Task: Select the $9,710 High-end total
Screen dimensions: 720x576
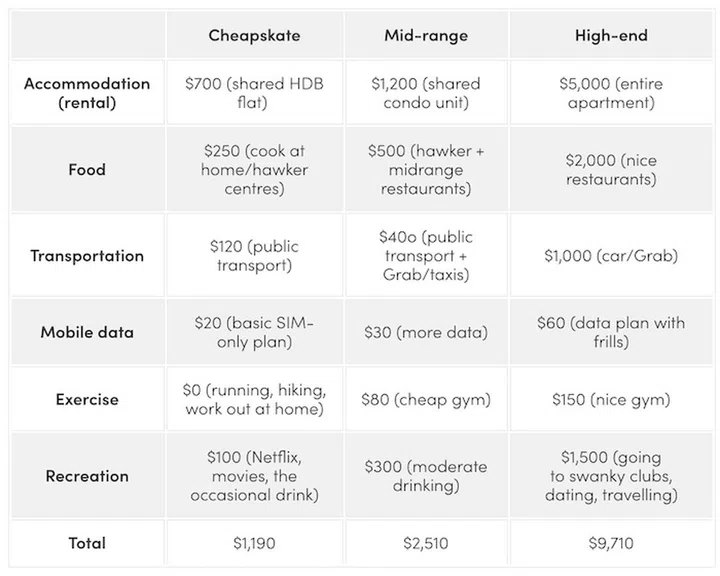Action: point(611,543)
